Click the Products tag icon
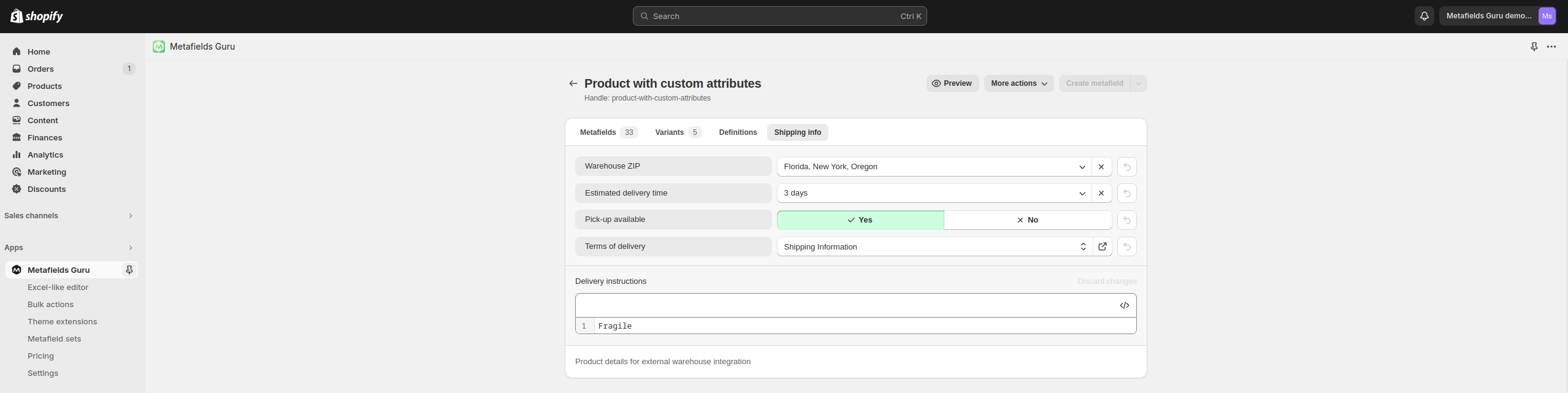Viewport: 1568px width, 393px height. (17, 86)
